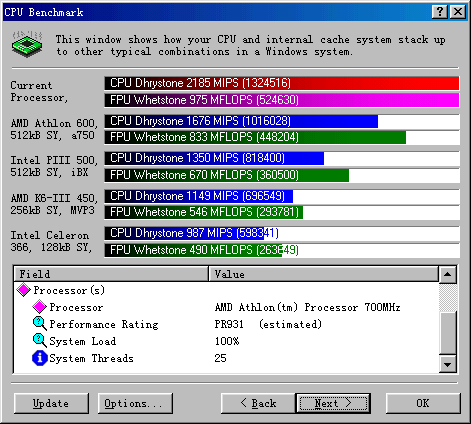The width and height of the screenshot is (471, 424).
Task: Click System Load magnifier icon
Action: 39,341
